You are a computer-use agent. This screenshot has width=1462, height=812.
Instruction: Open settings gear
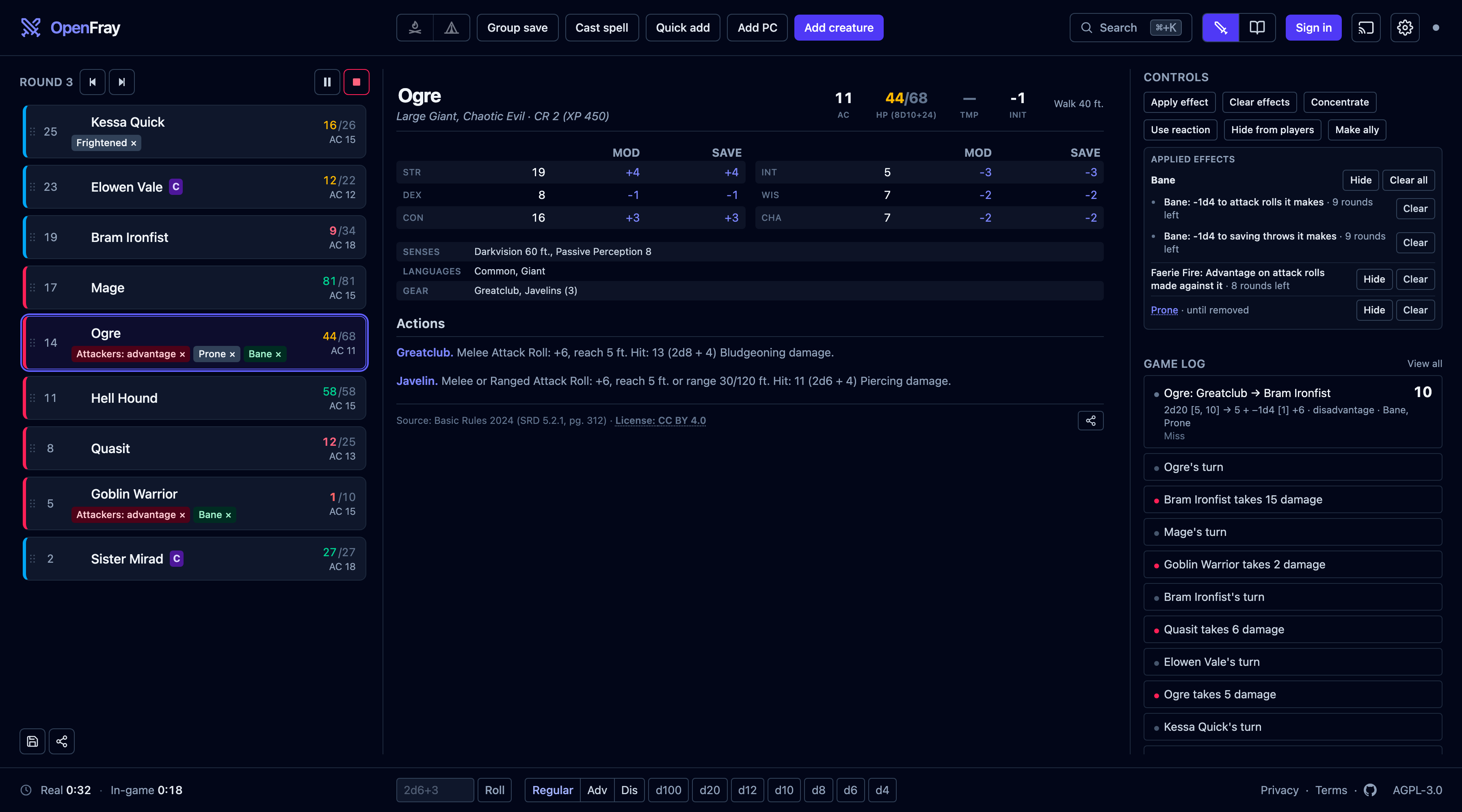1405,28
